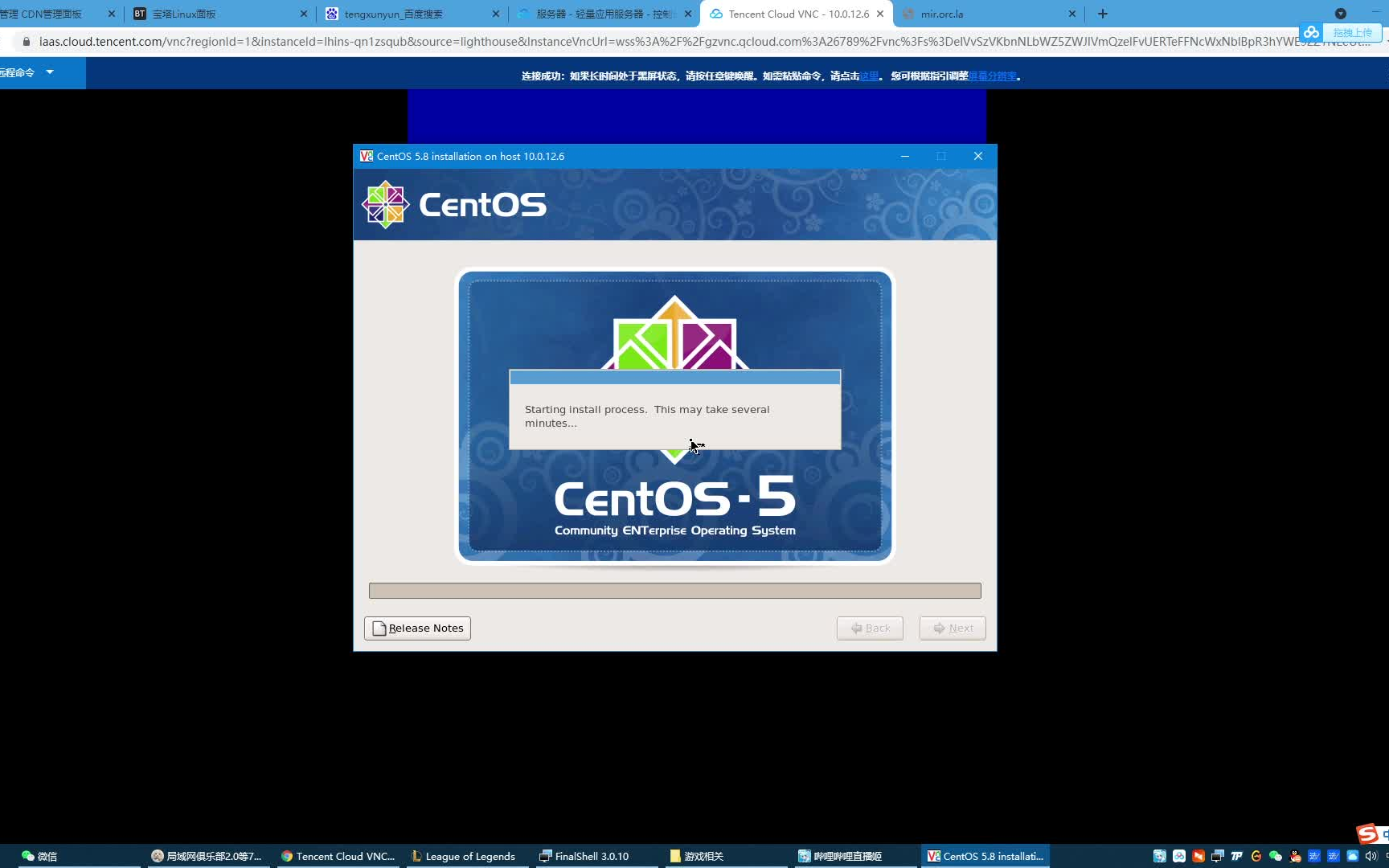This screenshot has height=868, width=1389.
Task: Maximize the CentOS installation window
Action: 941,156
